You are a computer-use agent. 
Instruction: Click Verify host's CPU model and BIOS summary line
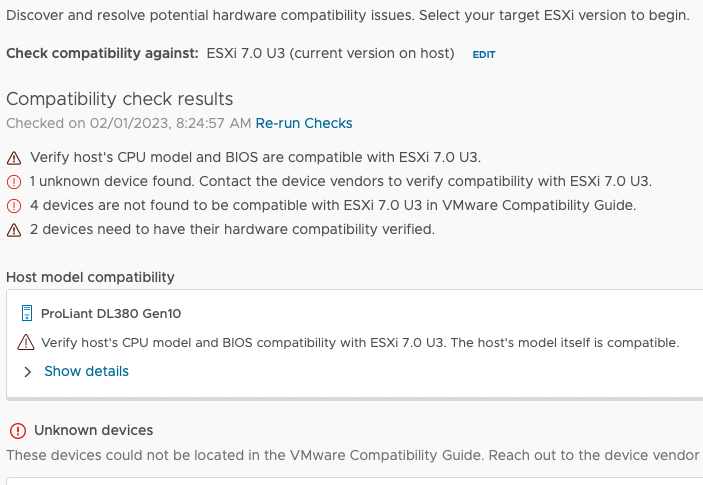point(256,157)
